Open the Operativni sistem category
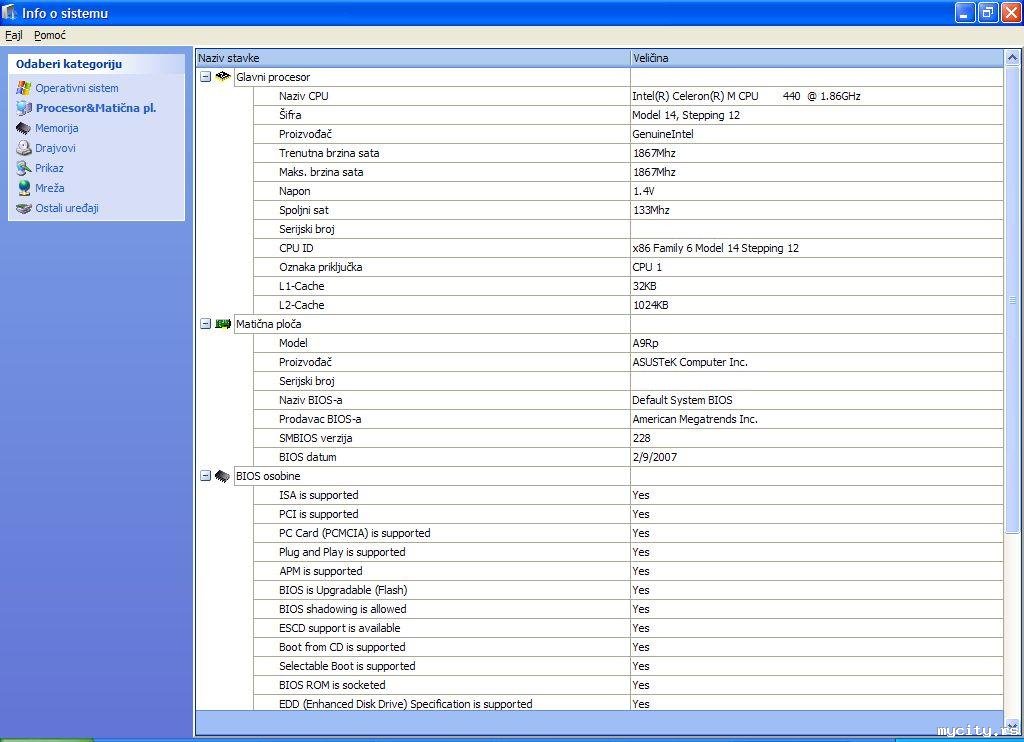 77,88
